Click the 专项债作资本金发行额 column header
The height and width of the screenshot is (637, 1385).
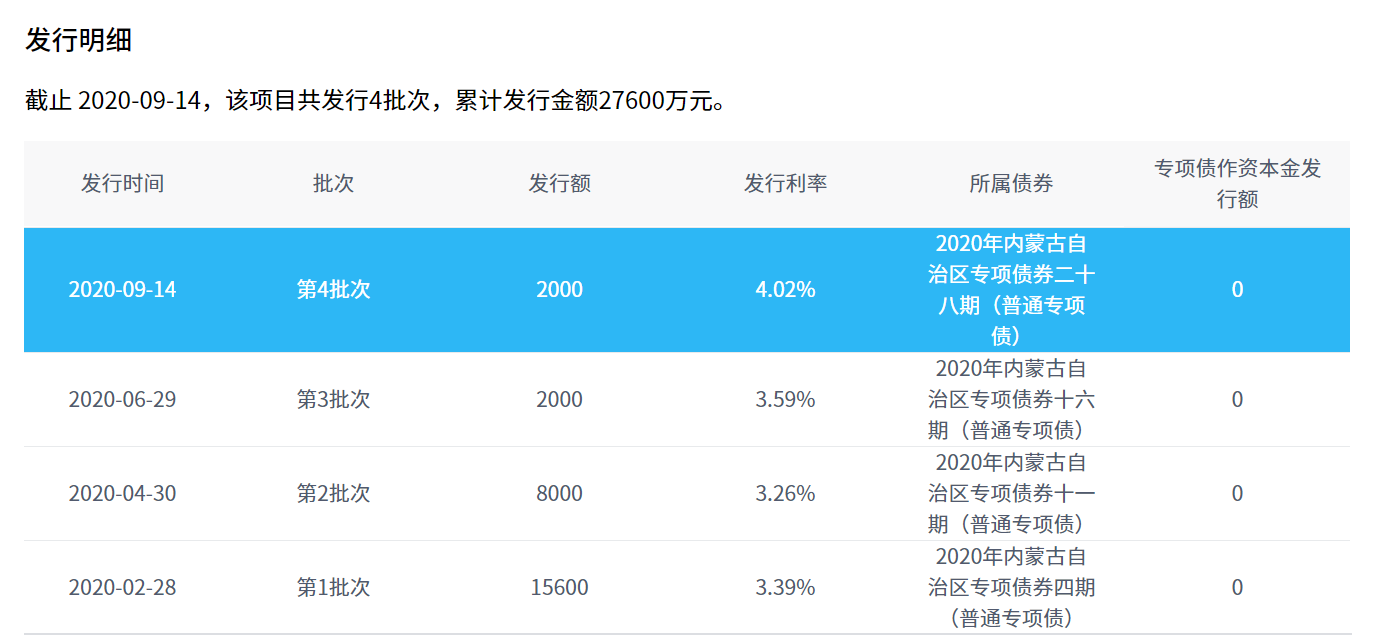[x=1237, y=184]
